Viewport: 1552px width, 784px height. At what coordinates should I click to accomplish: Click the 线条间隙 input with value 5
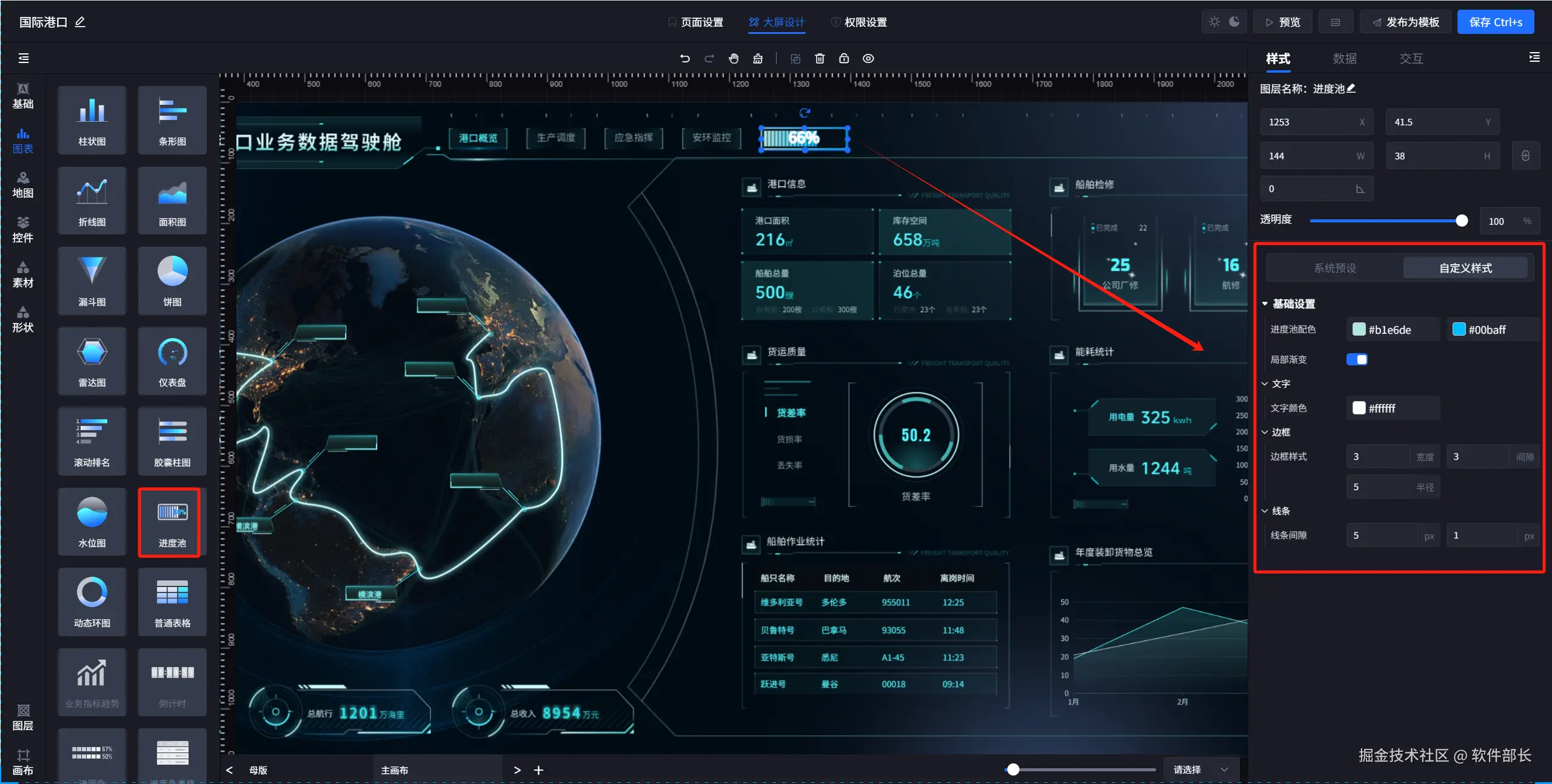pos(1382,535)
